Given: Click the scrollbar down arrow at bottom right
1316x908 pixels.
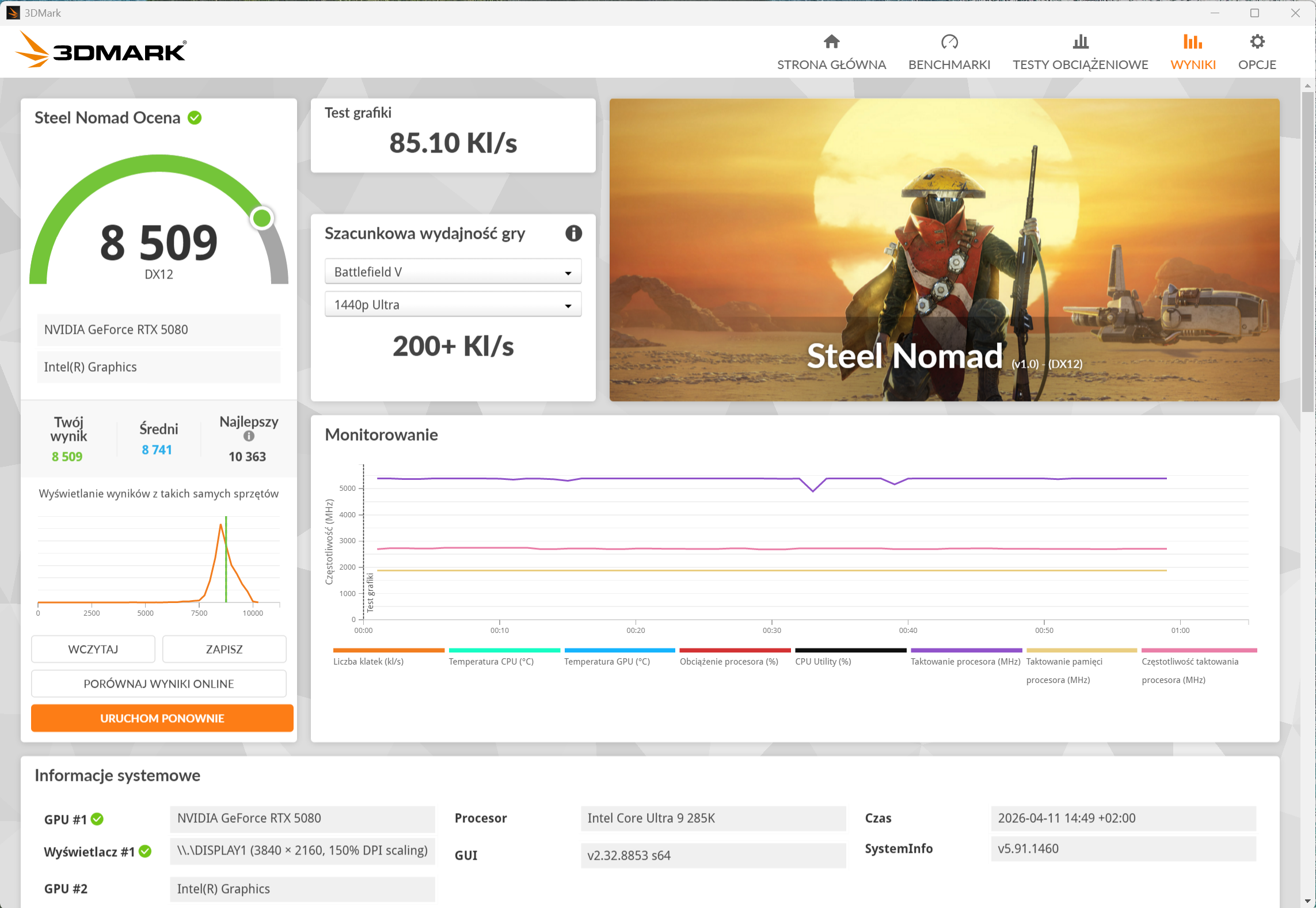Looking at the screenshot, I should point(1307,901).
